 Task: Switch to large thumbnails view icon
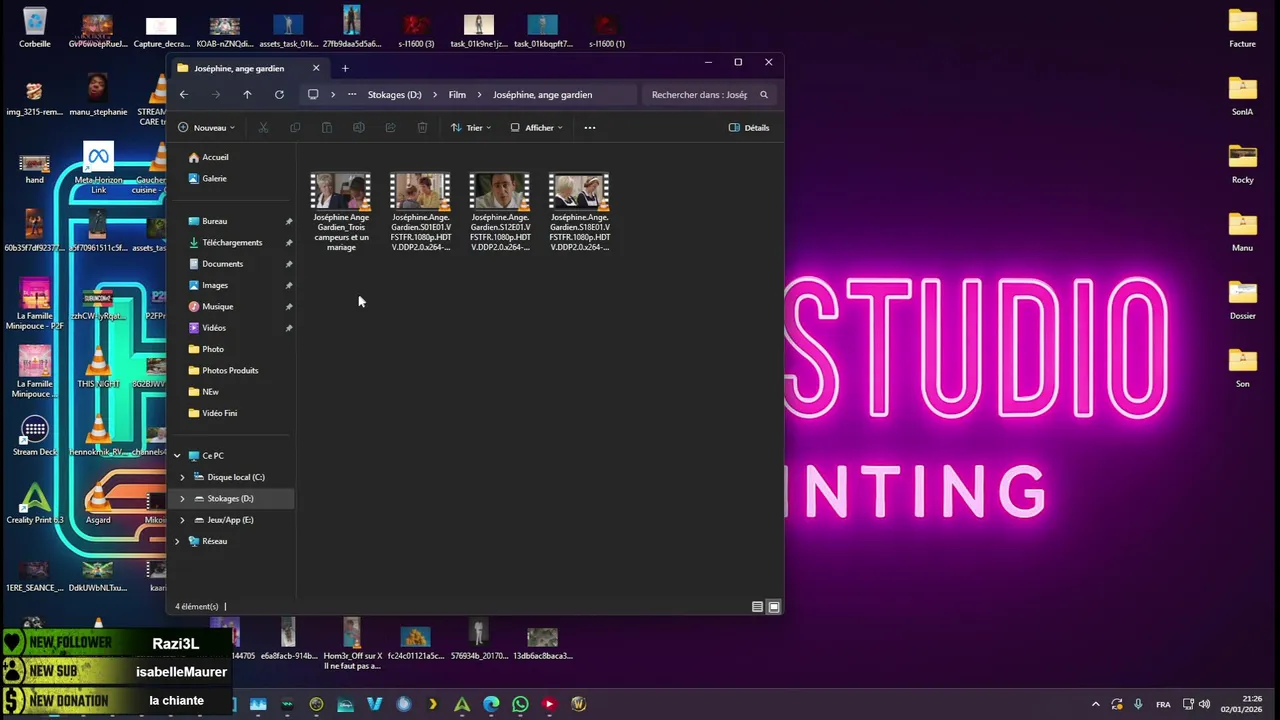click(774, 607)
